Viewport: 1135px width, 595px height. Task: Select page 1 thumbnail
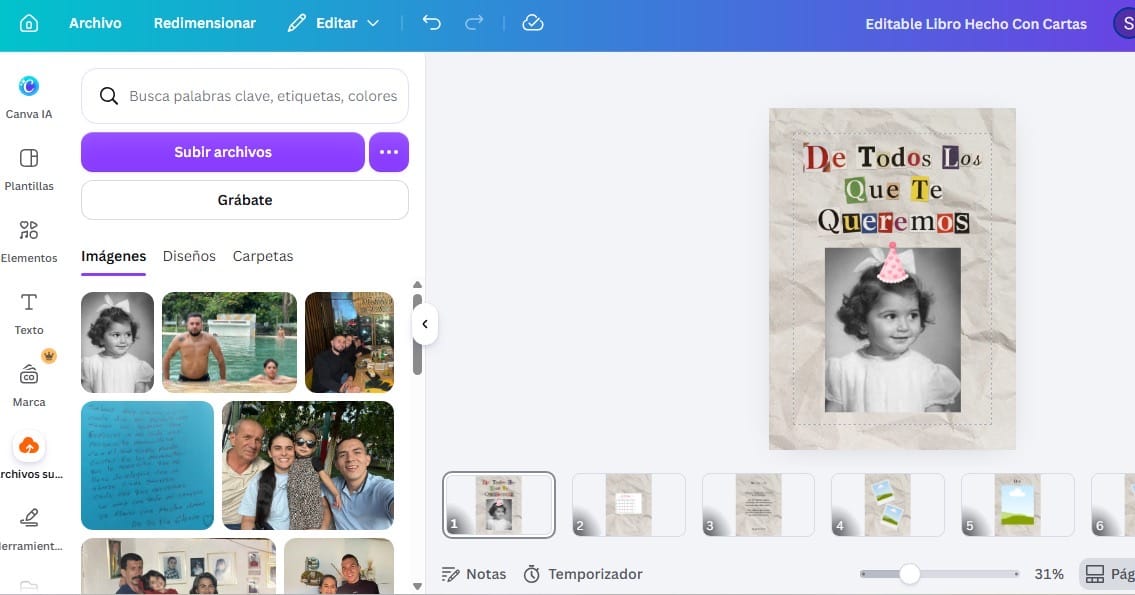coord(499,505)
